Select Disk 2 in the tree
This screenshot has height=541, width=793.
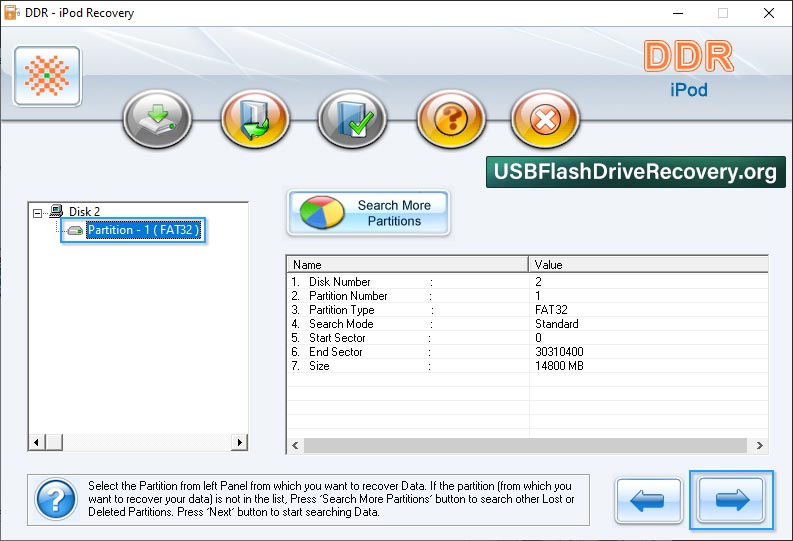click(84, 211)
